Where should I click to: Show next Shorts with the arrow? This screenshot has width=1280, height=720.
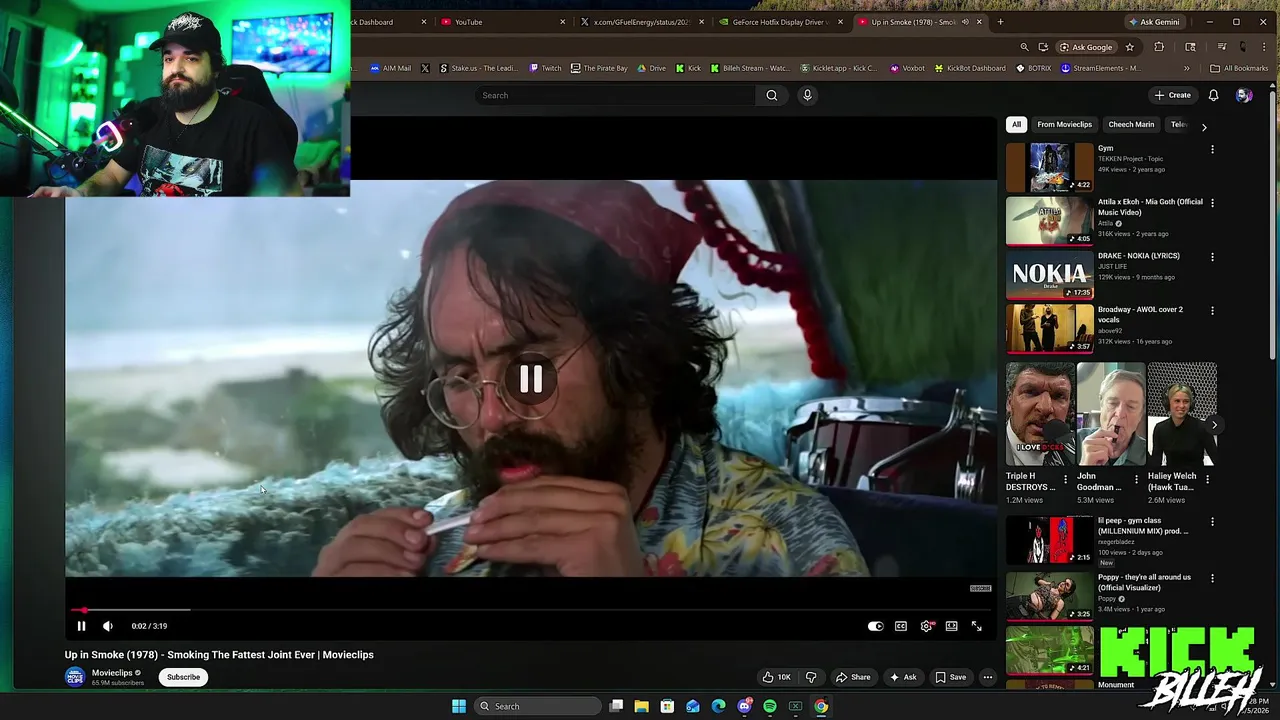coord(1214,425)
